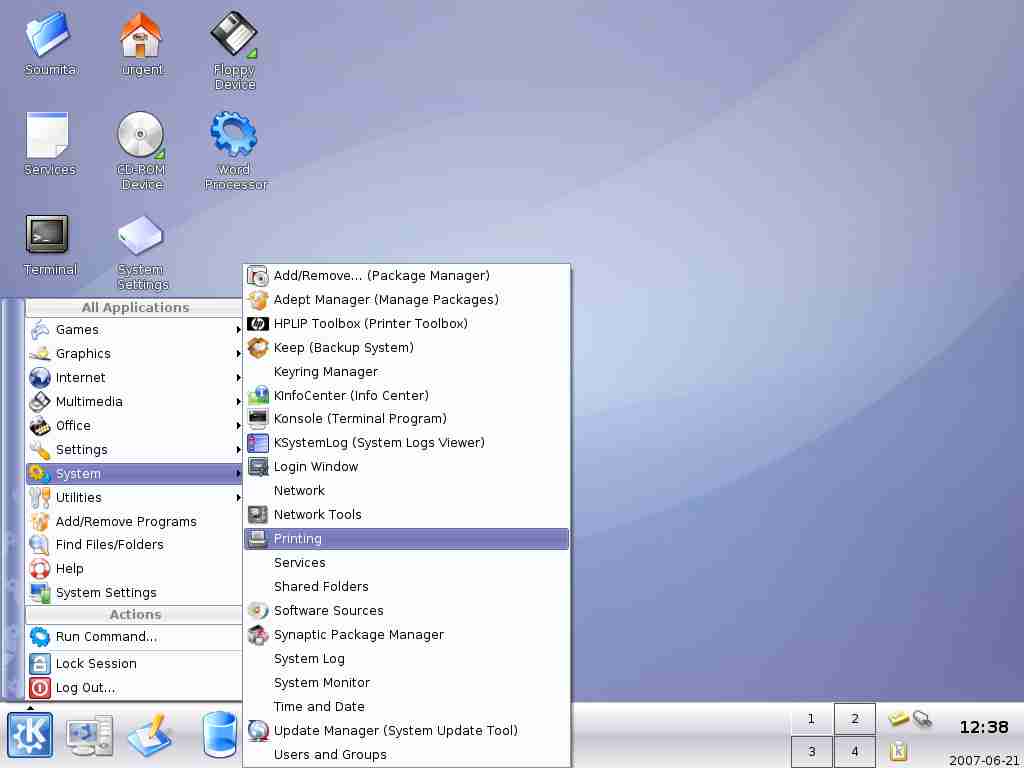The height and width of the screenshot is (768, 1024).
Task: Open Network Tools from submenu
Action: tap(406, 515)
